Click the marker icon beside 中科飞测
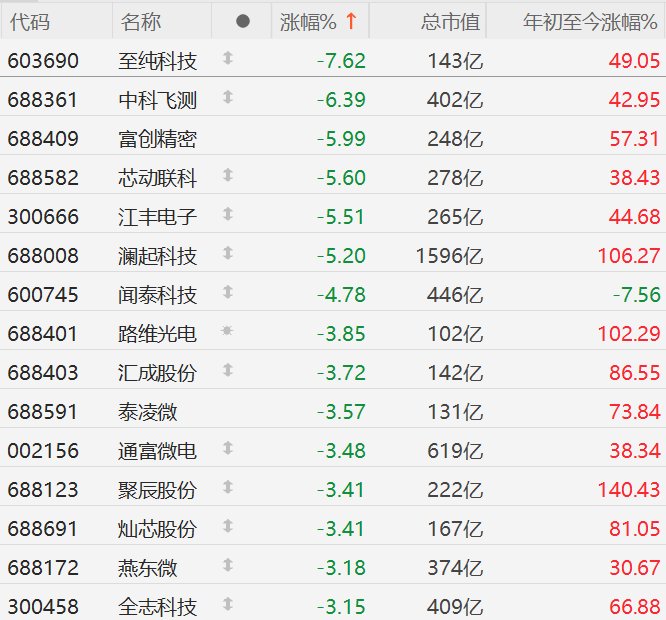The height and width of the screenshot is (620, 666). [x=228, y=98]
